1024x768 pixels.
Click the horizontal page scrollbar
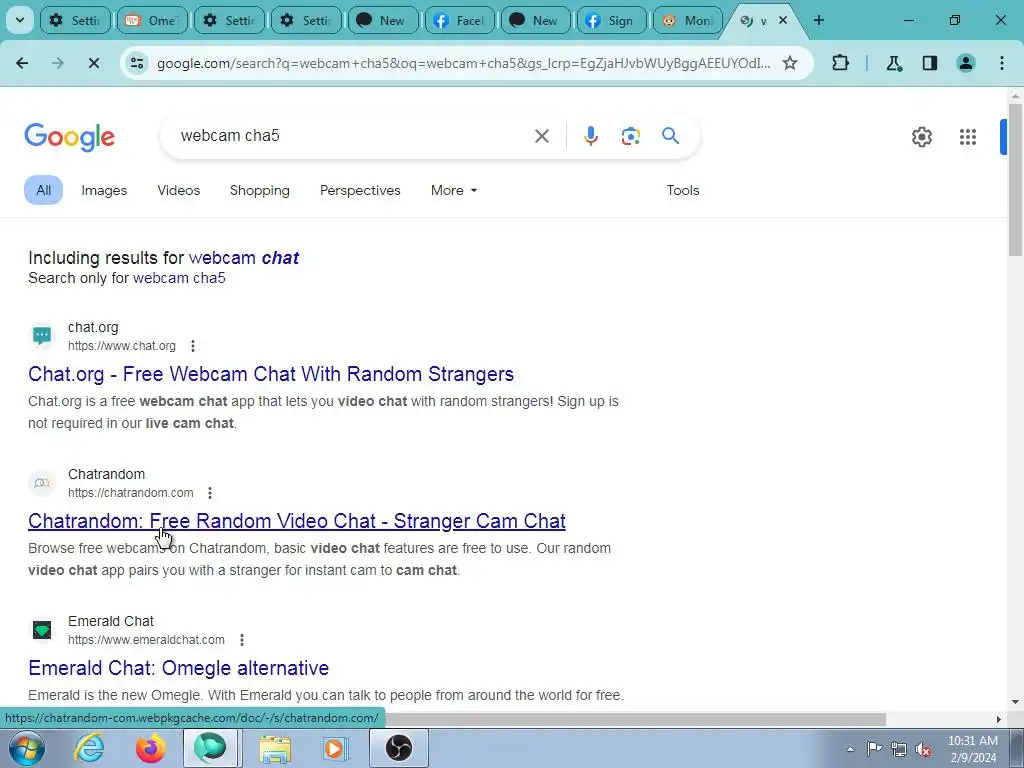[633, 719]
